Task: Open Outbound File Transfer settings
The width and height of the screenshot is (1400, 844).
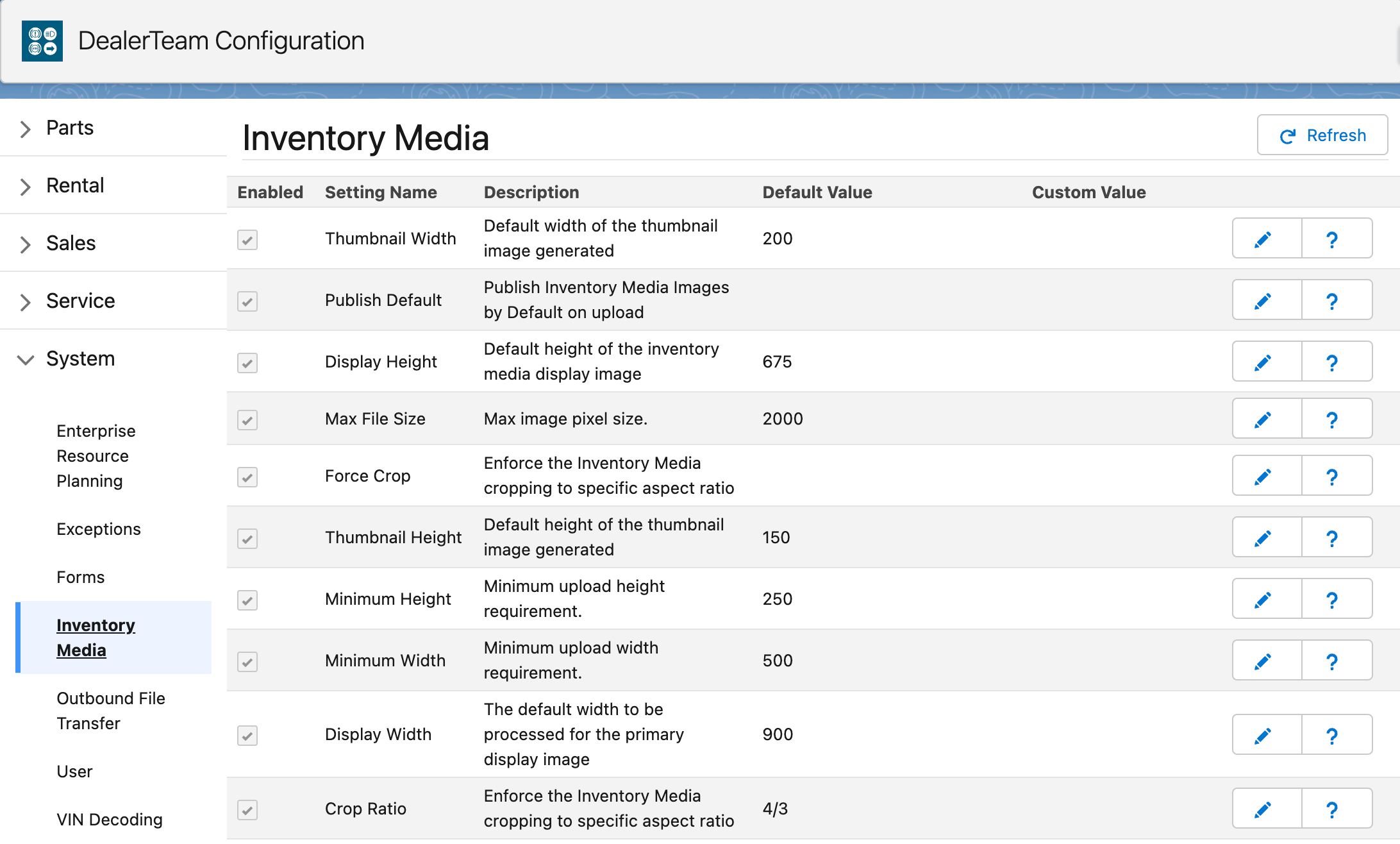Action: (111, 711)
